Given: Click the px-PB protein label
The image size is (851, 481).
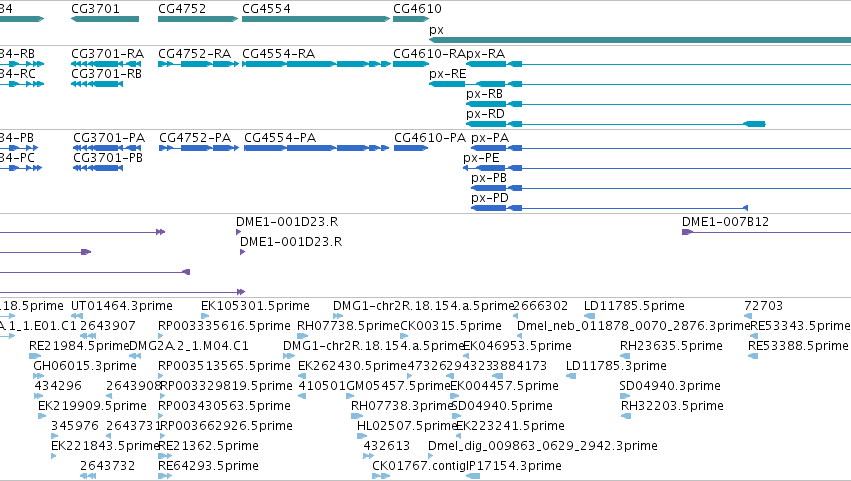Looking at the screenshot, I should 489,178.
